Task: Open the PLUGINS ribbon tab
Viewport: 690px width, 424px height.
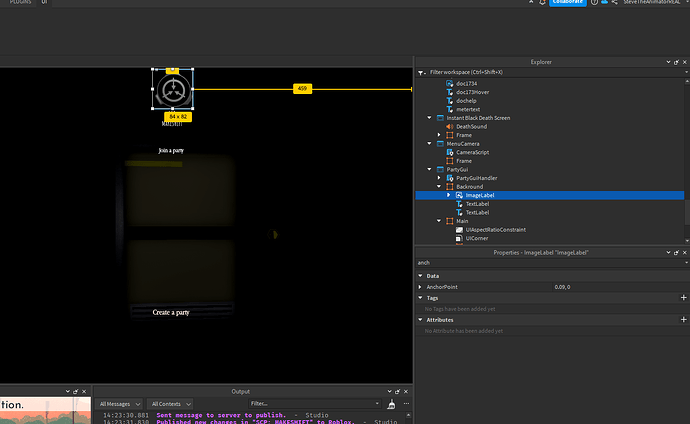Action: pos(20,2)
